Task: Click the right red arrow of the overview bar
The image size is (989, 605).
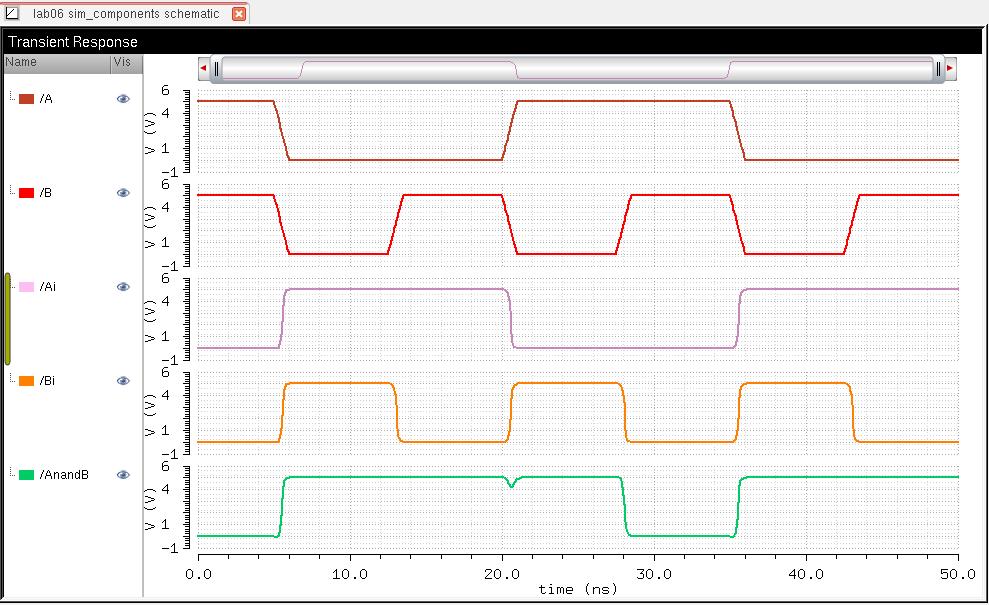Action: point(950,68)
